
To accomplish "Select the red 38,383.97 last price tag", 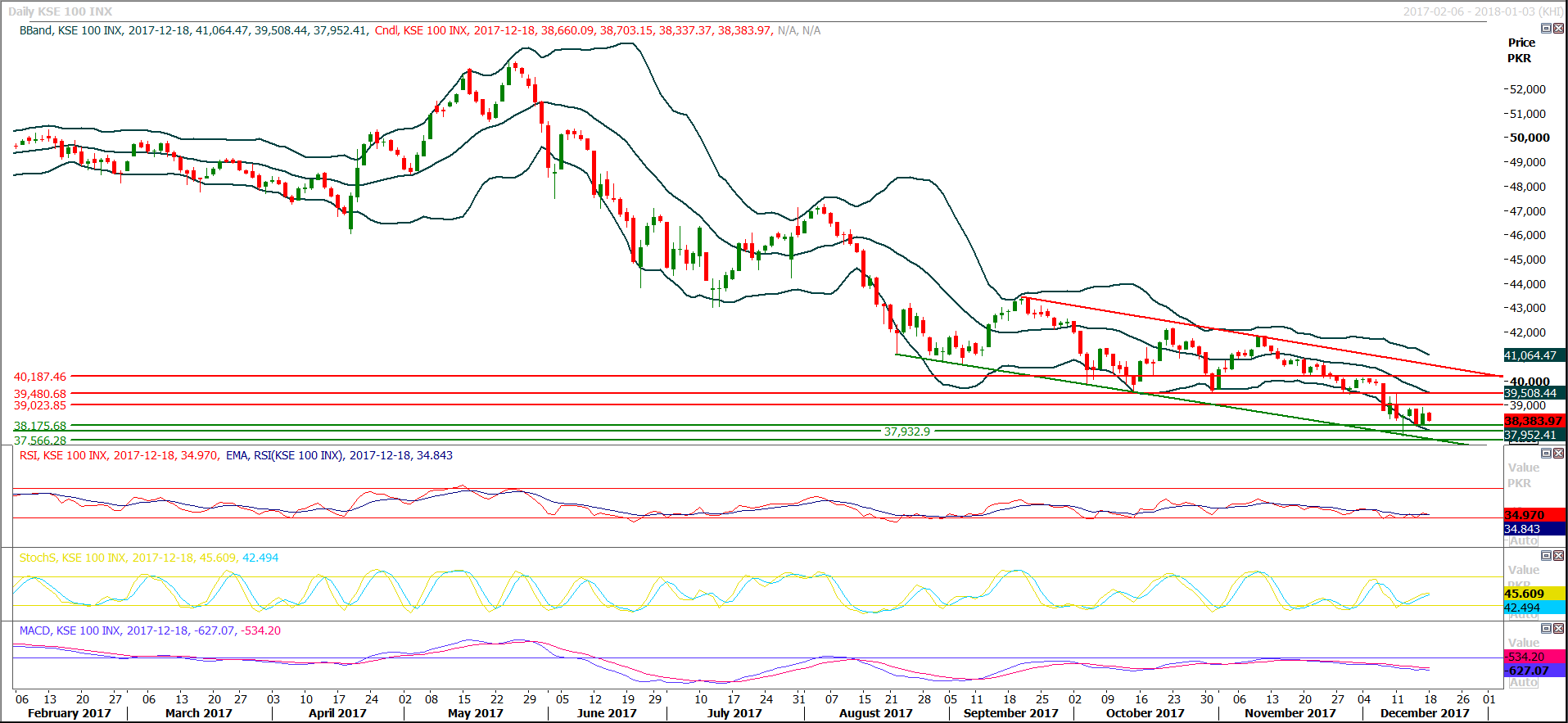I will tap(1534, 421).
